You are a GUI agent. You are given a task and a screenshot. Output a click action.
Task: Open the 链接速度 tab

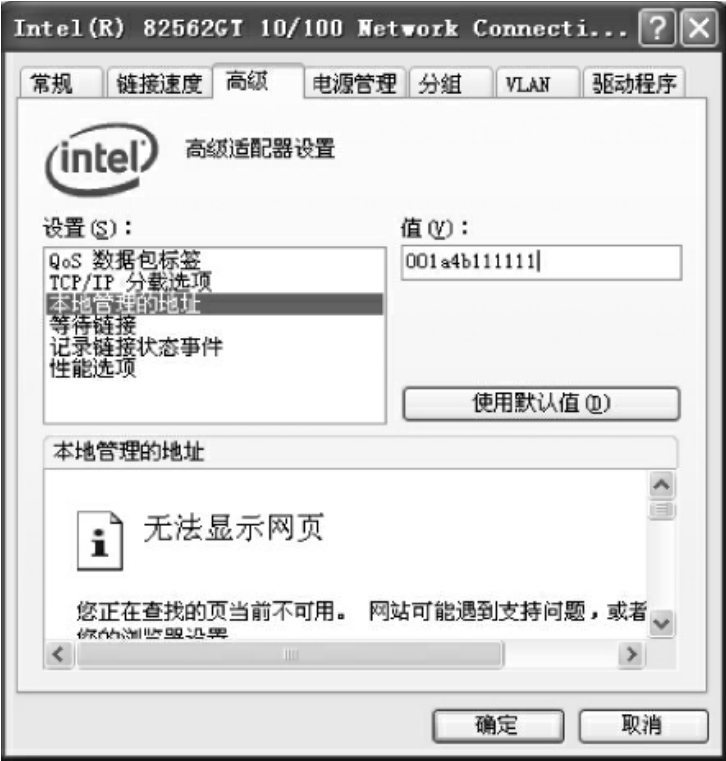click(x=160, y=83)
